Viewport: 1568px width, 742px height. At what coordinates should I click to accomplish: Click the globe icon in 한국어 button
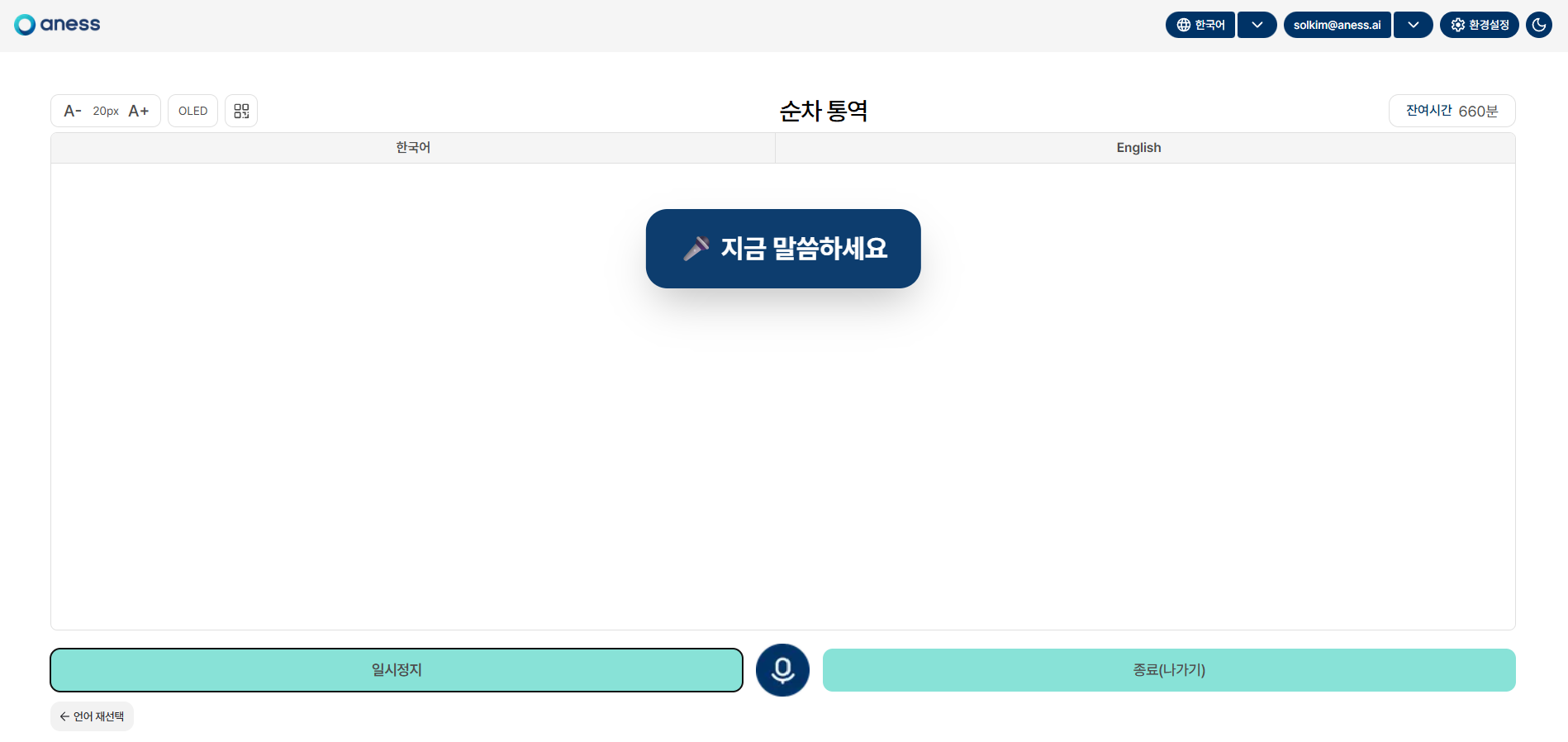pos(1184,25)
